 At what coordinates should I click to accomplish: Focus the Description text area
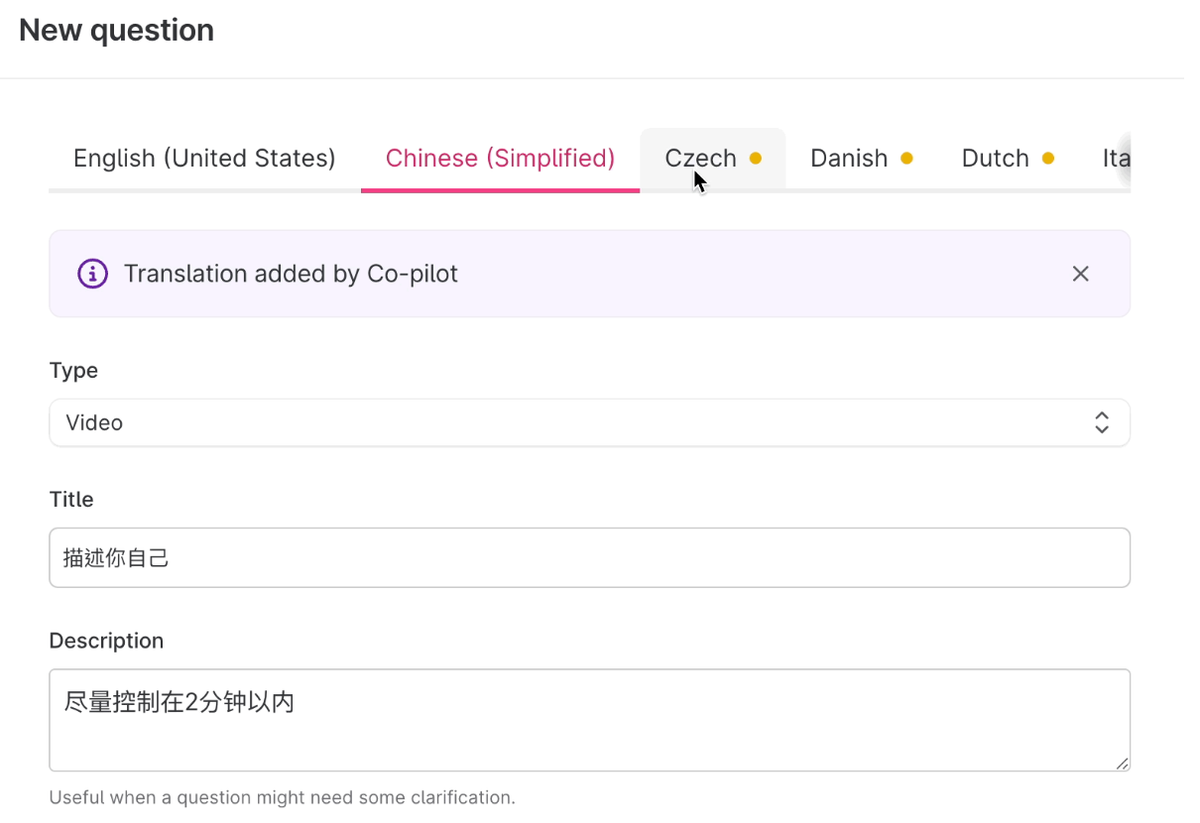[x=589, y=720]
